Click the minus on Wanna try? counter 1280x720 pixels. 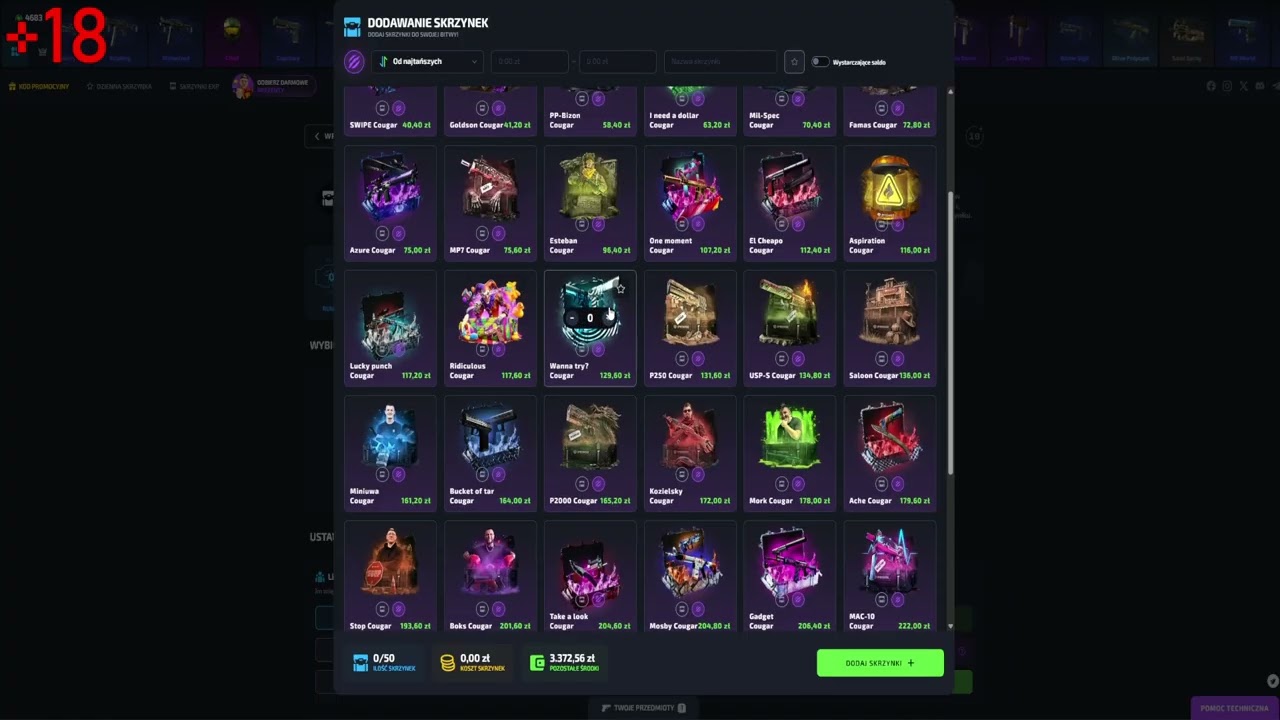point(572,318)
